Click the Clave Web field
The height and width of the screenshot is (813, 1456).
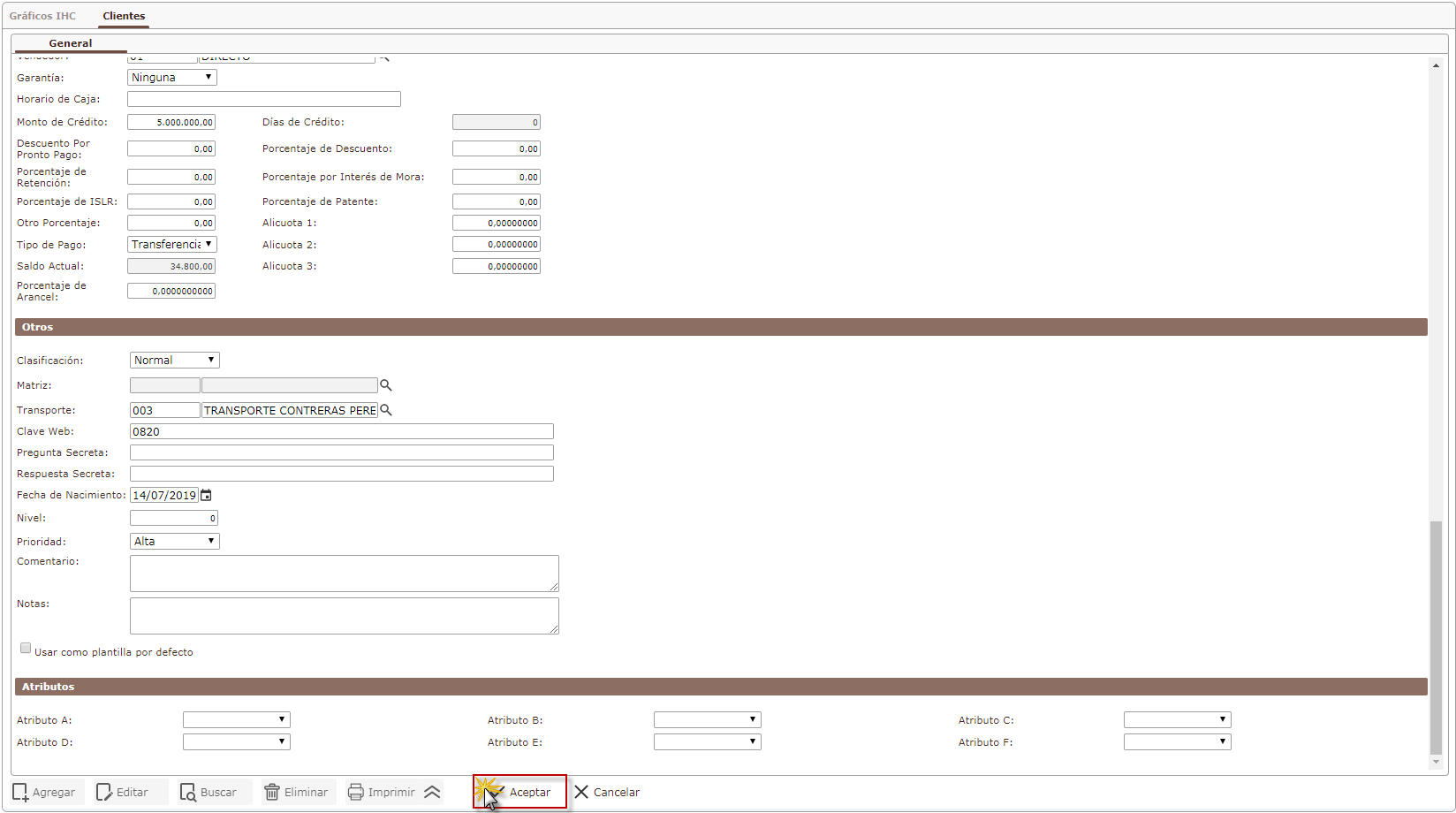point(342,431)
